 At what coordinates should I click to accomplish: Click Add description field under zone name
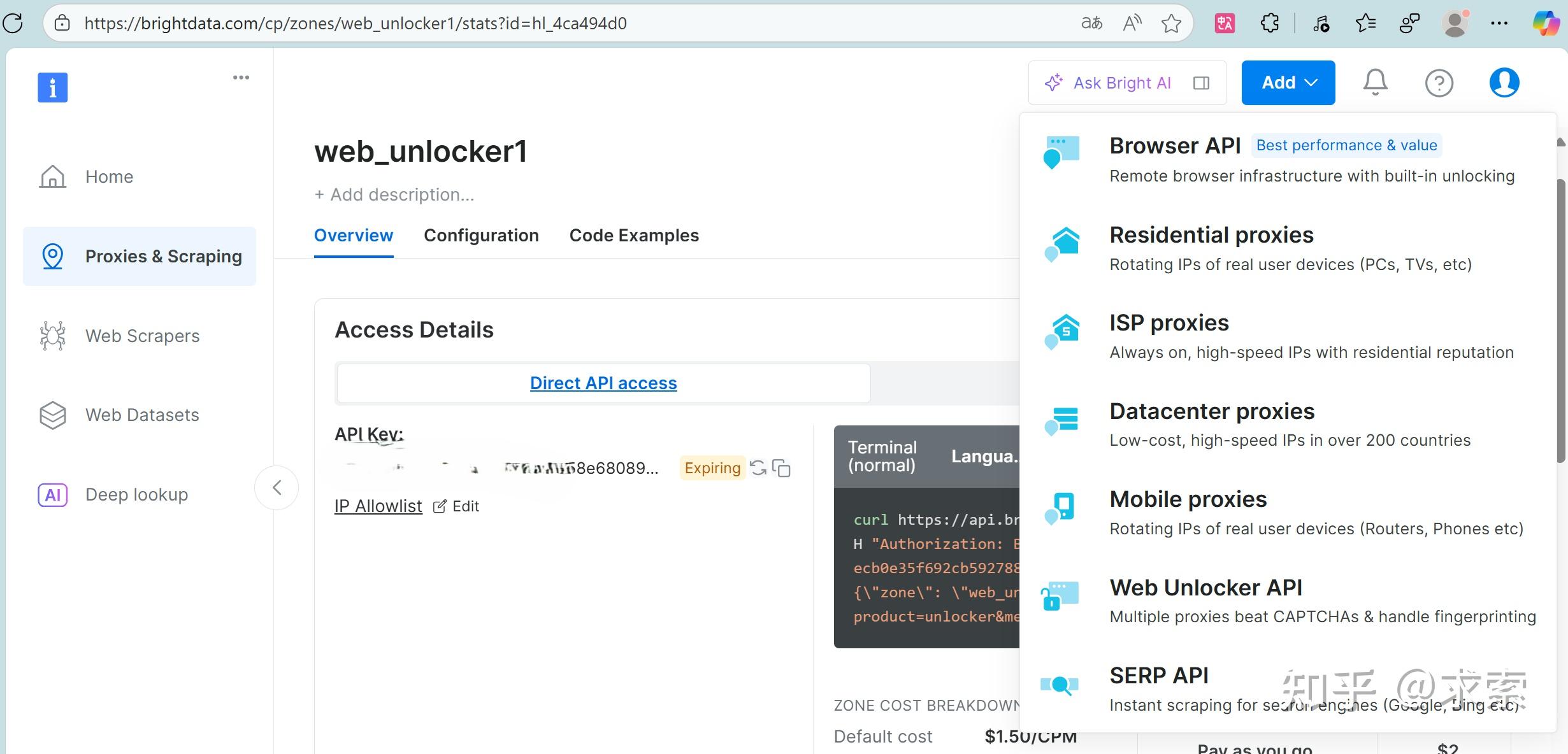394,195
